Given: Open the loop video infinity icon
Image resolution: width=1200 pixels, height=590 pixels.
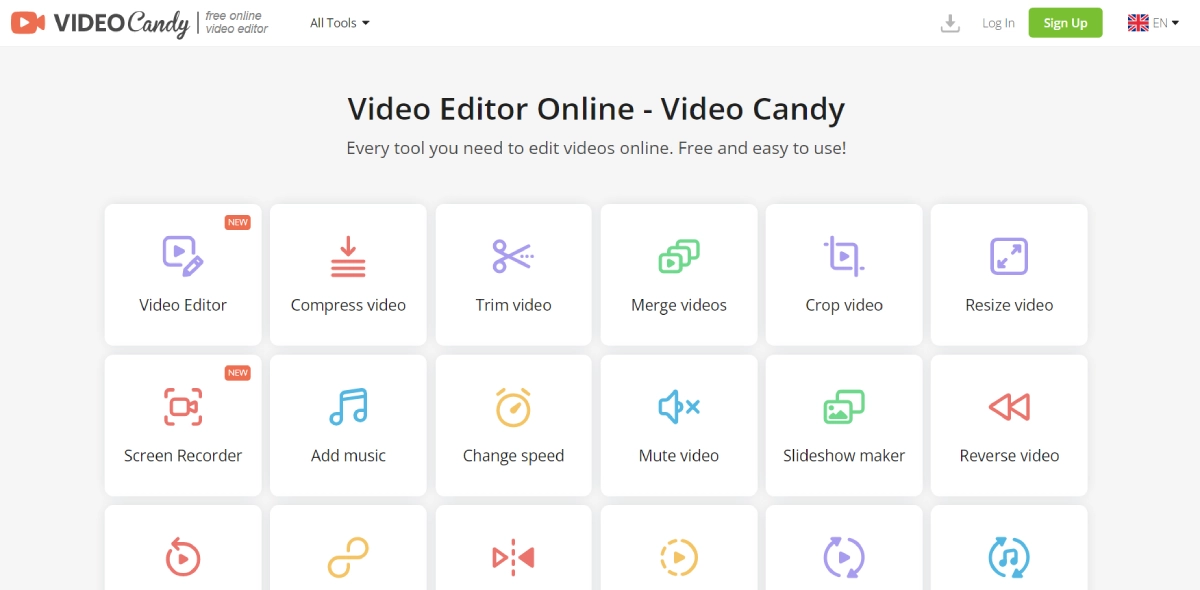Looking at the screenshot, I should [x=348, y=557].
